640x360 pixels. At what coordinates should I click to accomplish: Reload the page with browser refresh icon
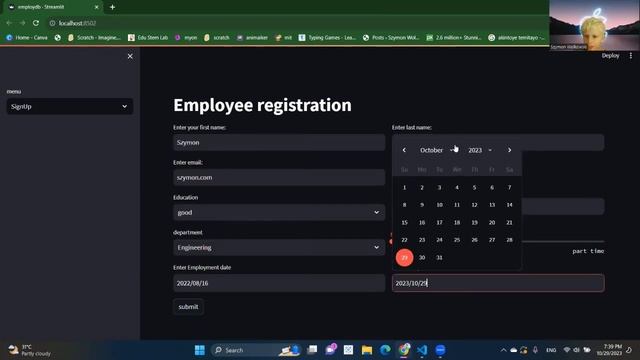[x=36, y=23]
